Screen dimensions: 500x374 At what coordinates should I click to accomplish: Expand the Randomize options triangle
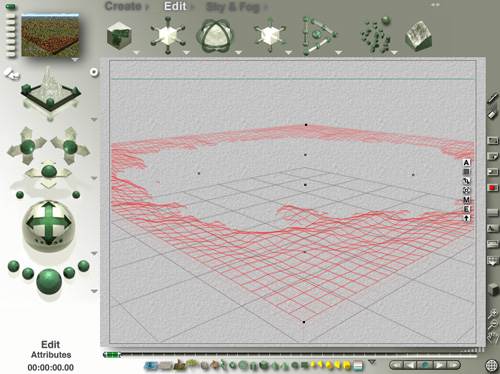(x=394, y=52)
